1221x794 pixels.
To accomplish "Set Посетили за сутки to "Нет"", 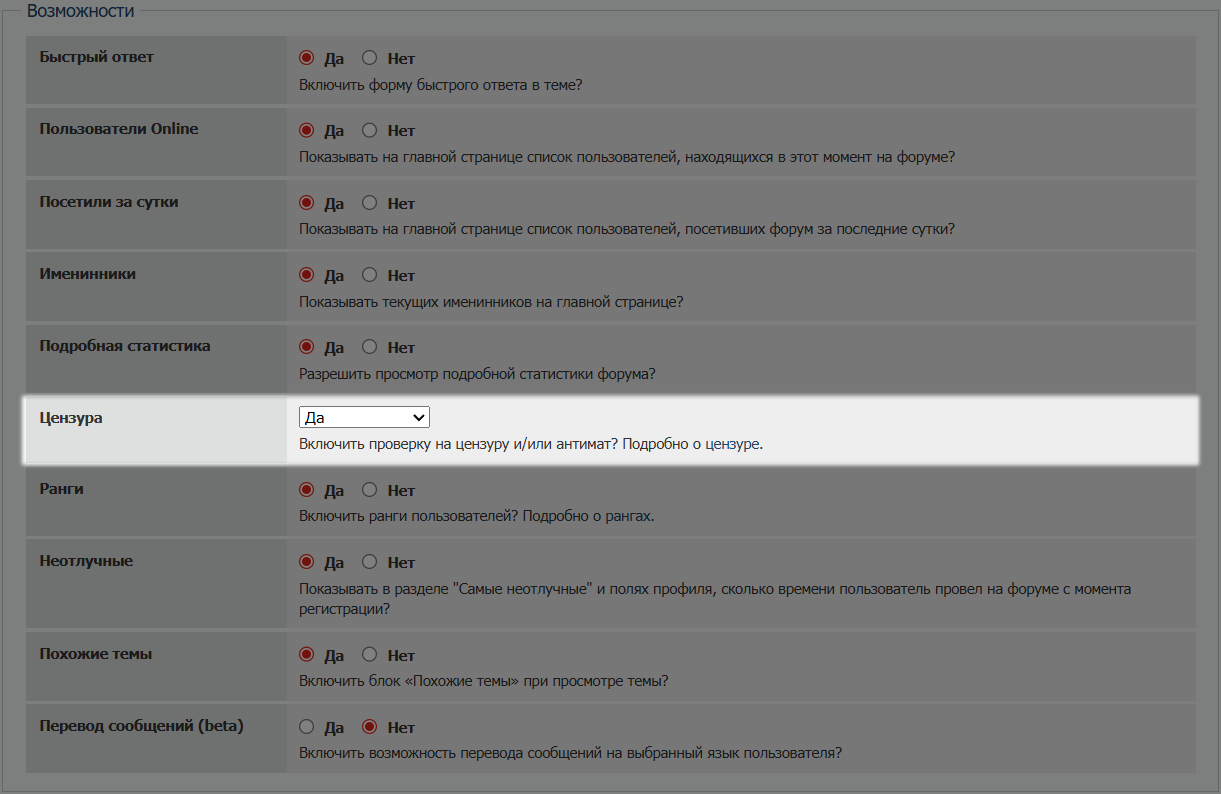I will tap(370, 203).
